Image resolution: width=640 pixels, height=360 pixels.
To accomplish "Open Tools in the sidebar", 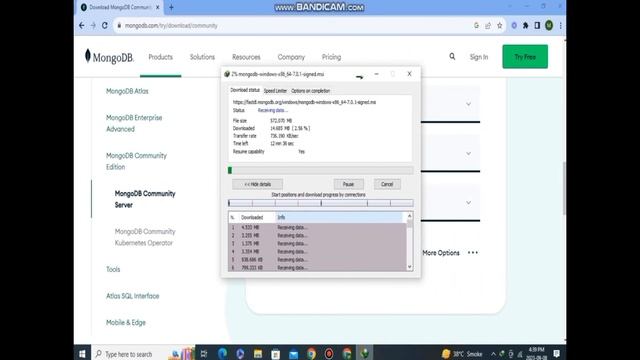I will point(113,269).
